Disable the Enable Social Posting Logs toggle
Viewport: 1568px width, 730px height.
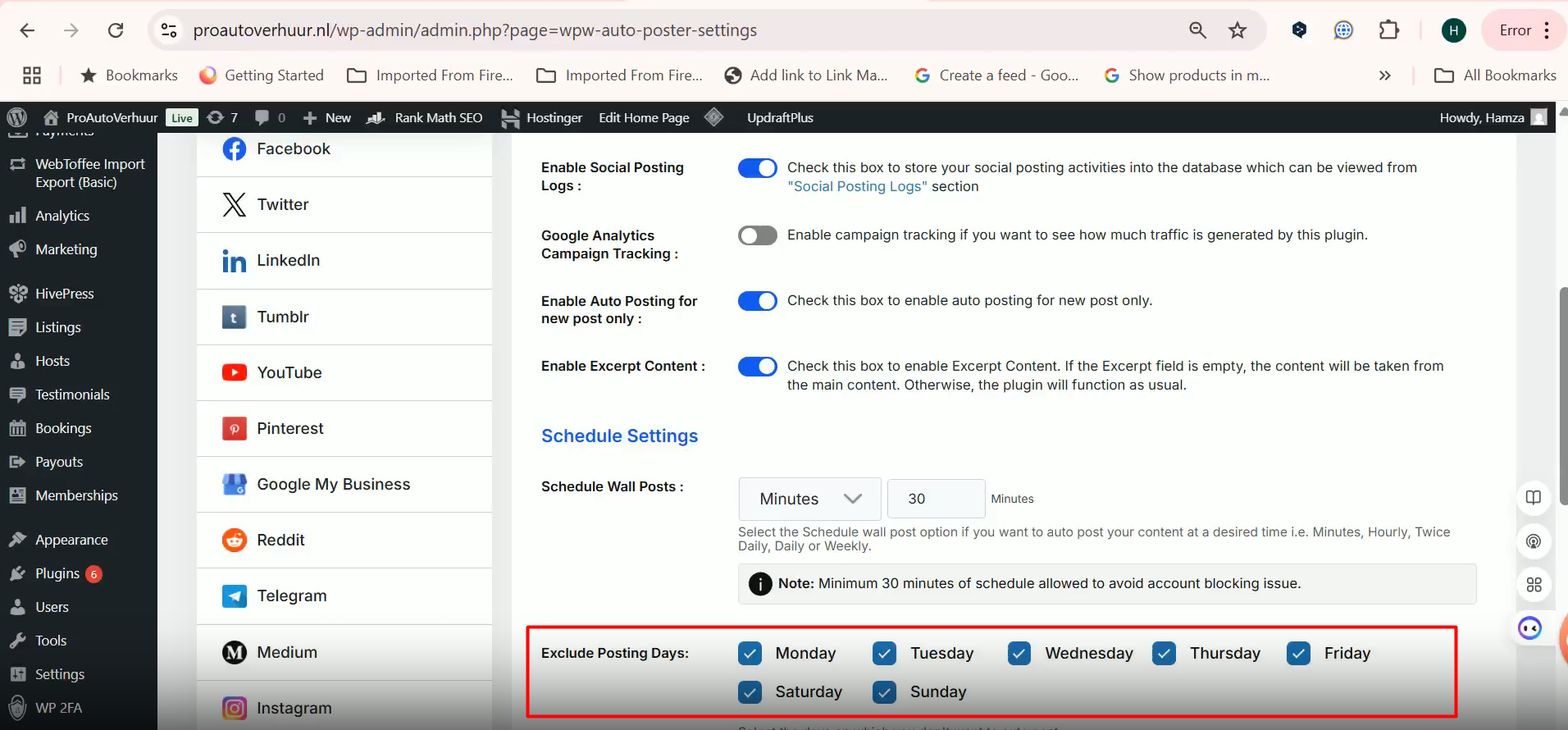point(757,168)
